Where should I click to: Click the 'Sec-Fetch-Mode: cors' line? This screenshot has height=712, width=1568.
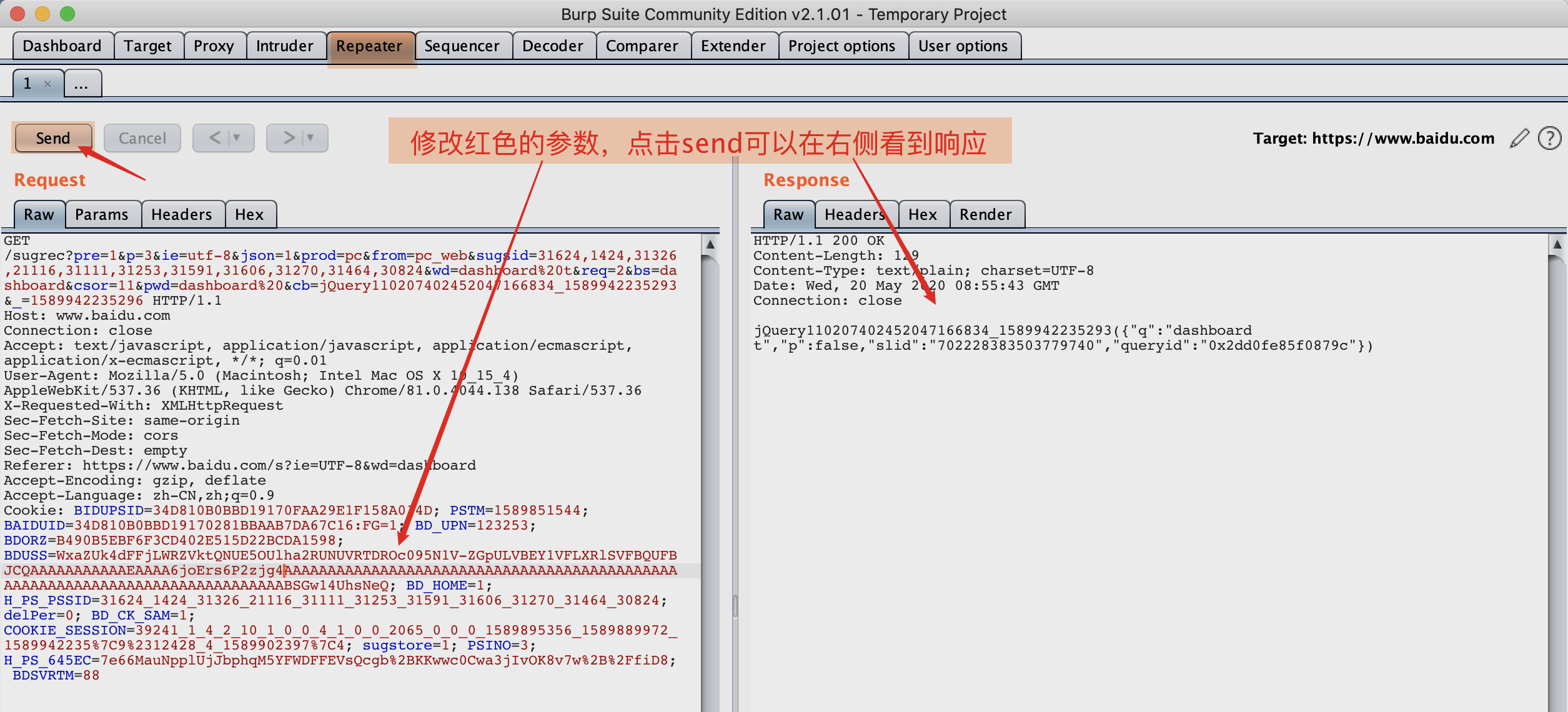91,435
